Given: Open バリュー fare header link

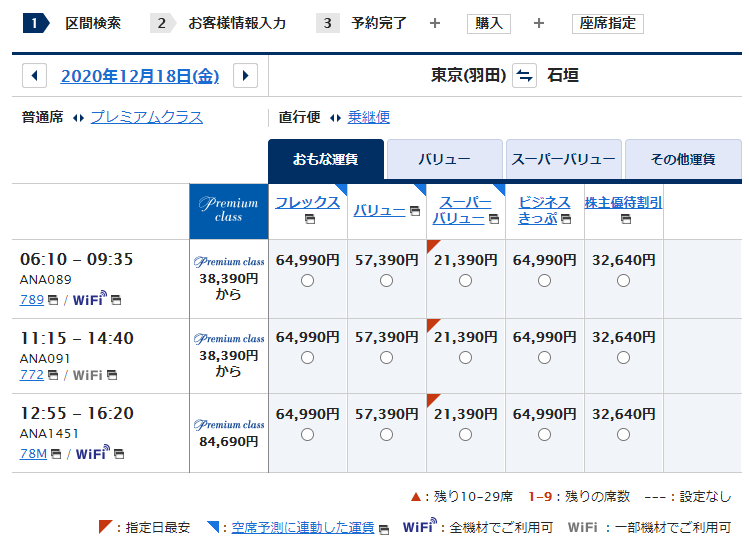Looking at the screenshot, I should [380, 211].
